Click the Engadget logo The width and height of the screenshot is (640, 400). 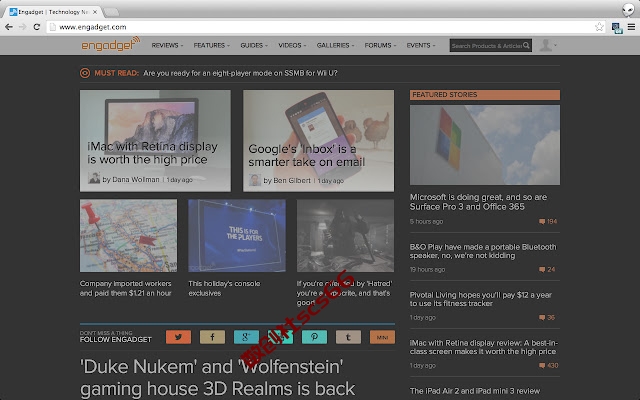pyautogui.click(x=111, y=44)
